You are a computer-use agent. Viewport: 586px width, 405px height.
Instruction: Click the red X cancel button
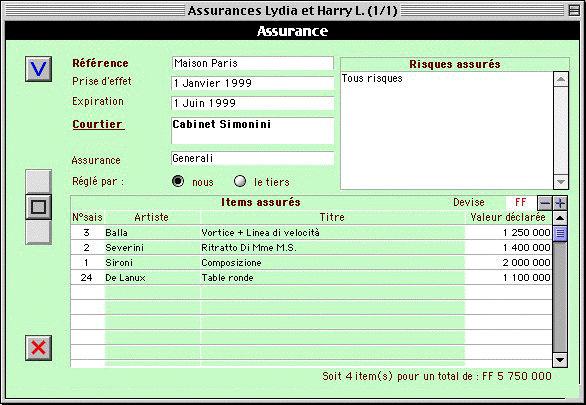pos(38,348)
